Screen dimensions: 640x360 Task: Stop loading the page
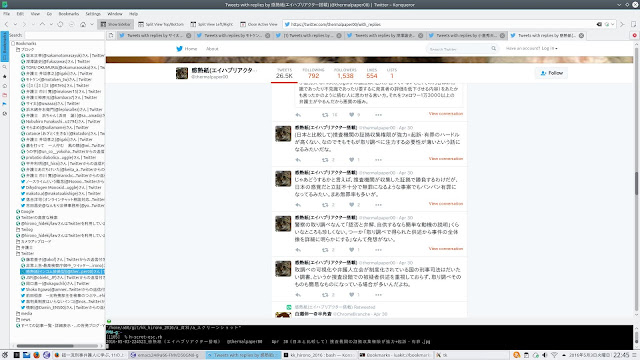pyautogui.click(x=71, y=24)
